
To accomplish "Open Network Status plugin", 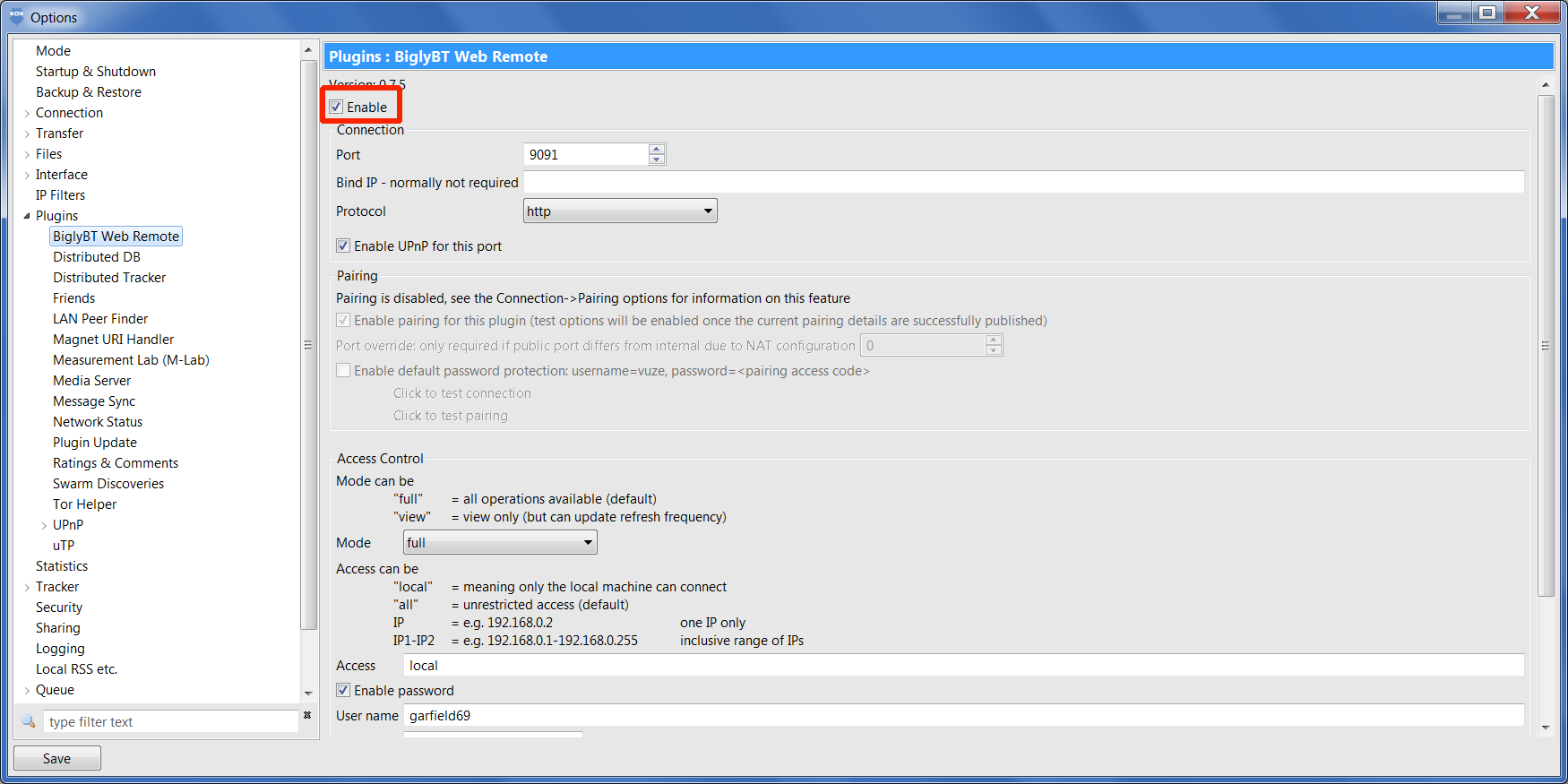I will pos(98,422).
